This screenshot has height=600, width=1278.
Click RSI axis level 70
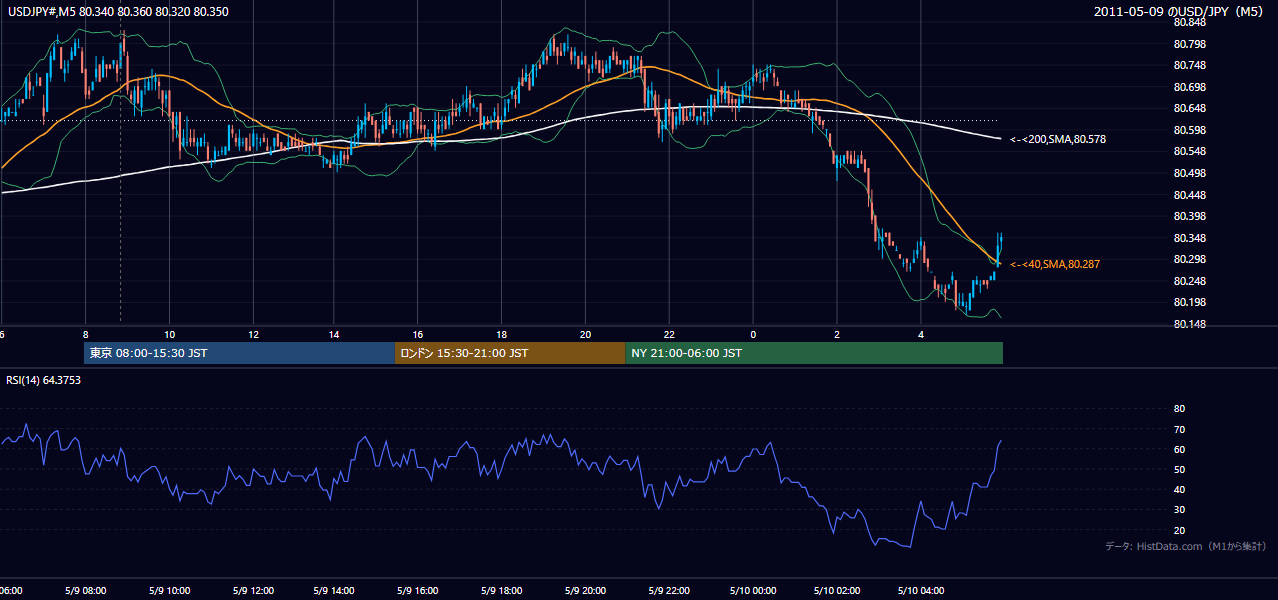pos(1179,429)
